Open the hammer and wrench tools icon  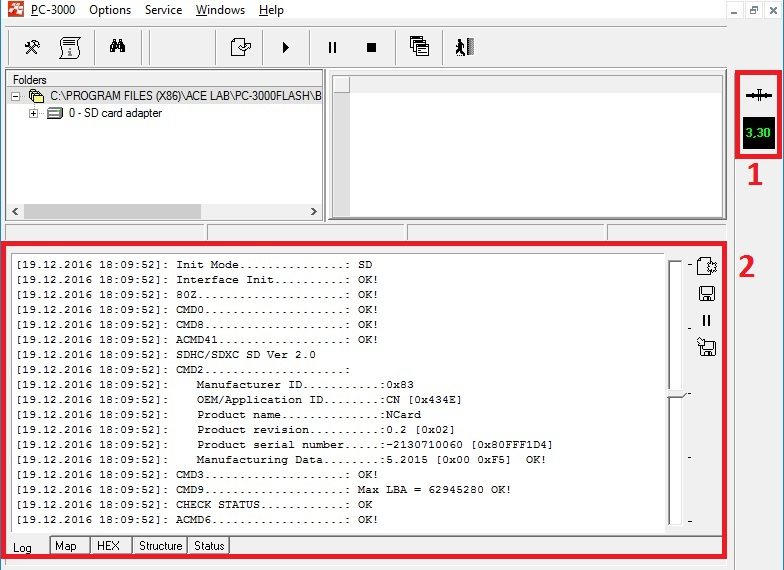[32, 48]
